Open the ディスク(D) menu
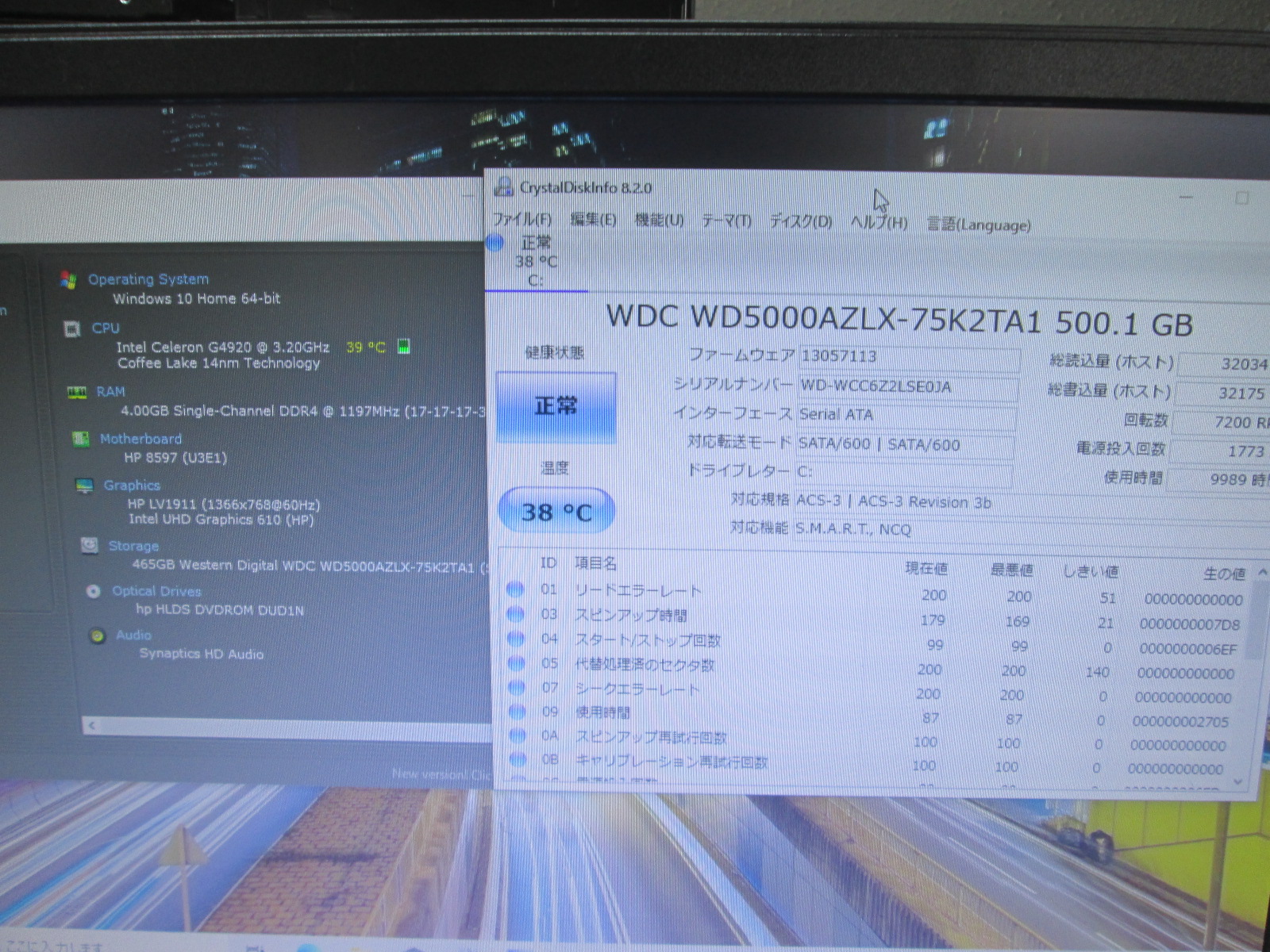Screen dimensions: 1270x952 pyautogui.click(x=800, y=221)
